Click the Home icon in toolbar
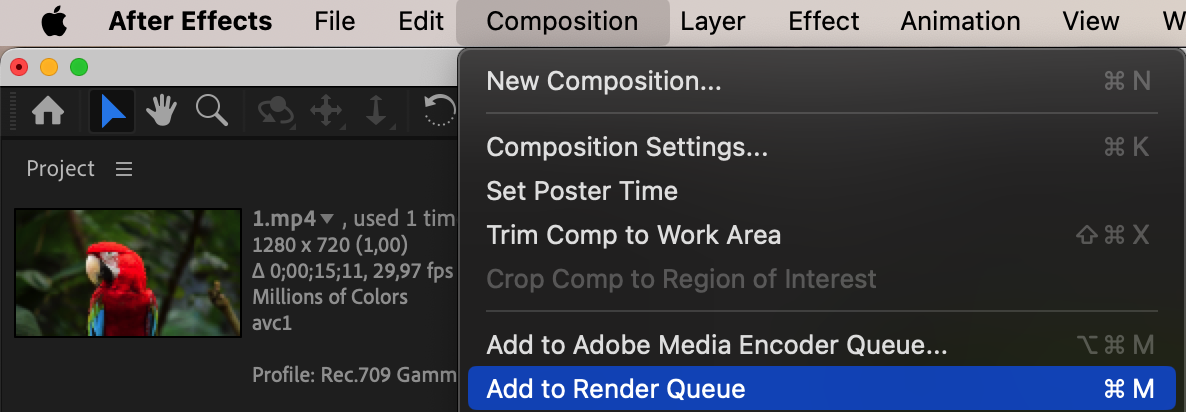This screenshot has height=412, width=1186. pos(48,111)
